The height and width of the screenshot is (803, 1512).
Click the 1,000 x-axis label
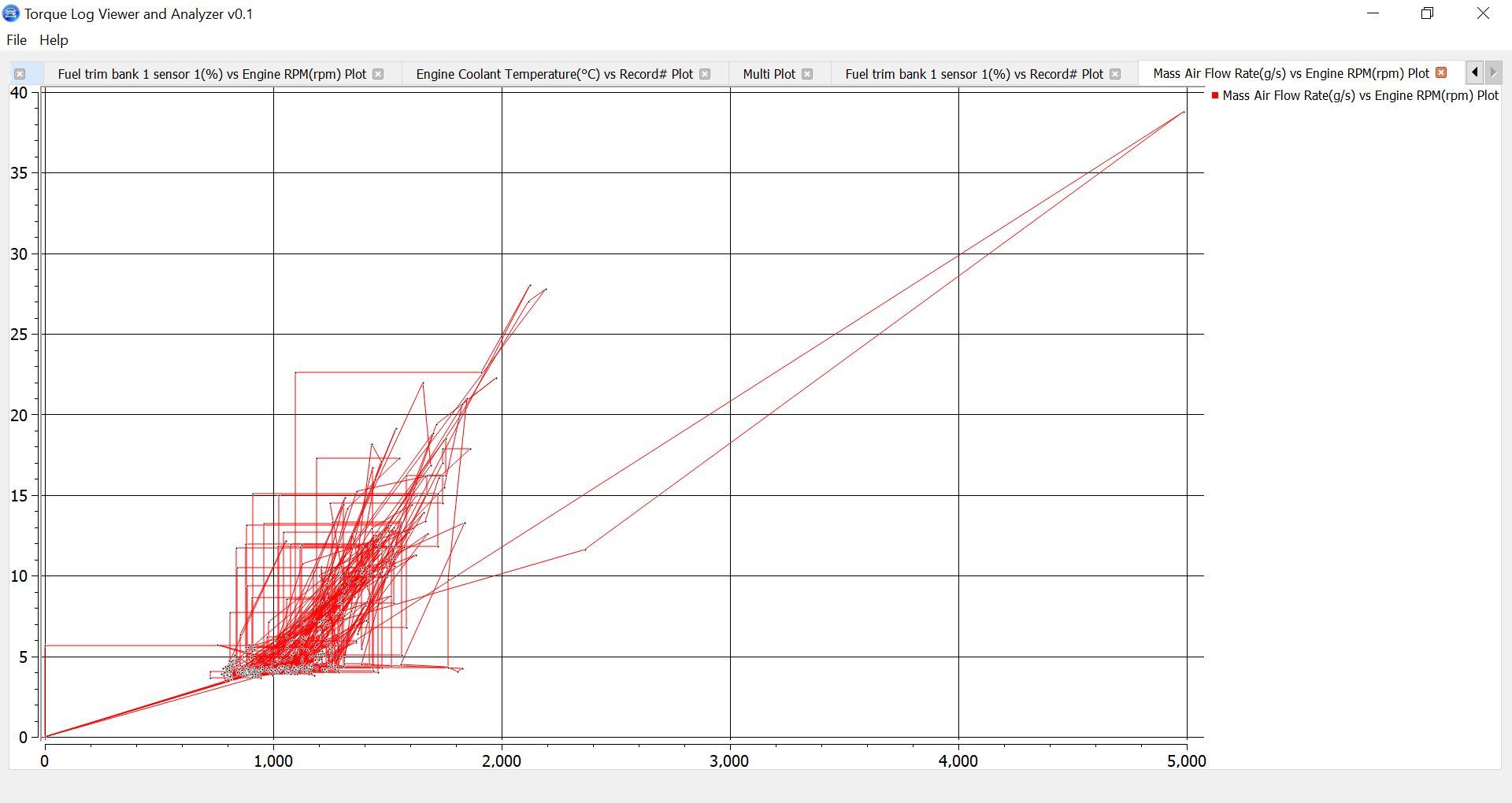pos(273,761)
